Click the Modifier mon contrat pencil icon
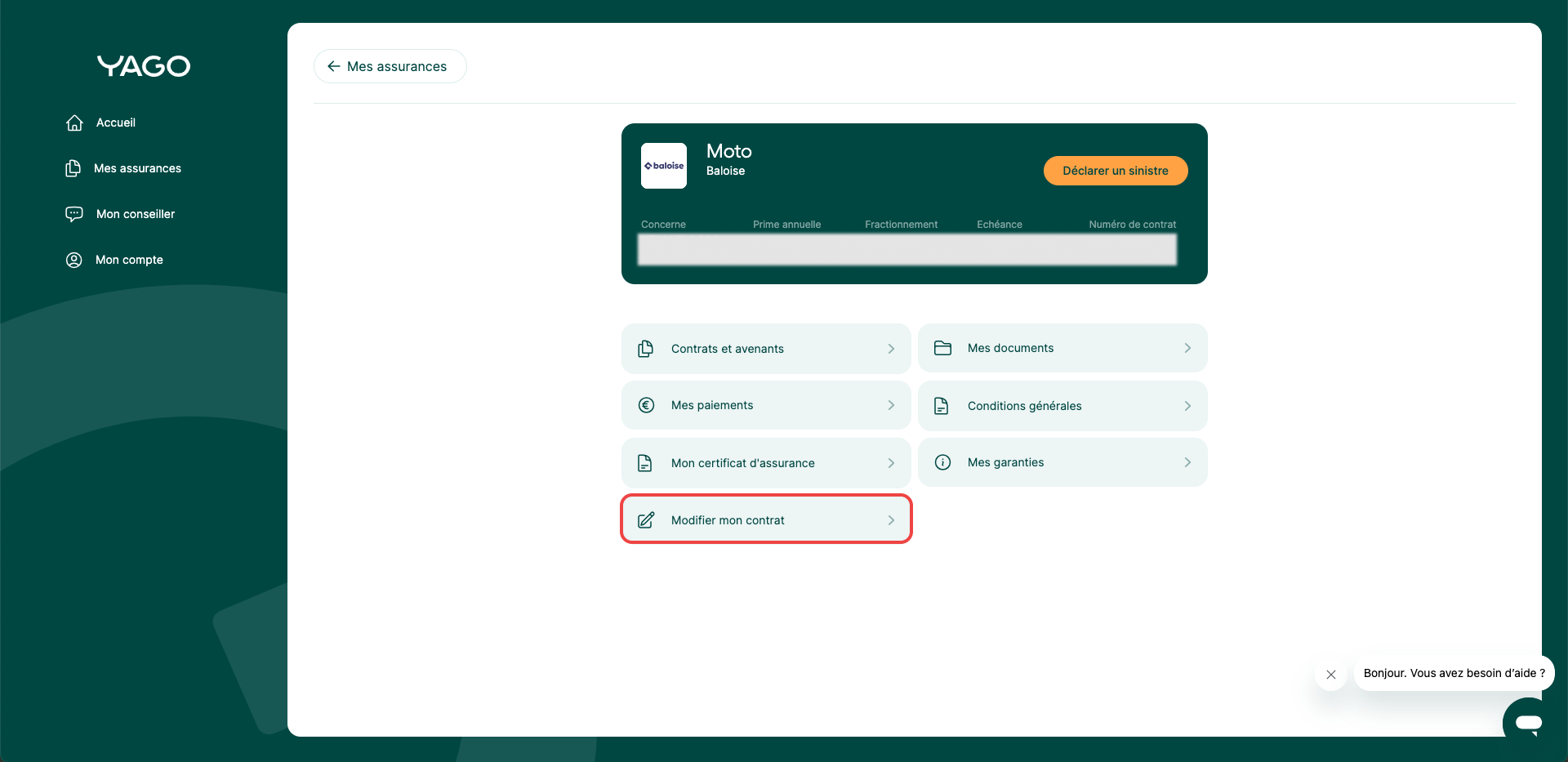The width and height of the screenshot is (1568, 762). [x=646, y=520]
